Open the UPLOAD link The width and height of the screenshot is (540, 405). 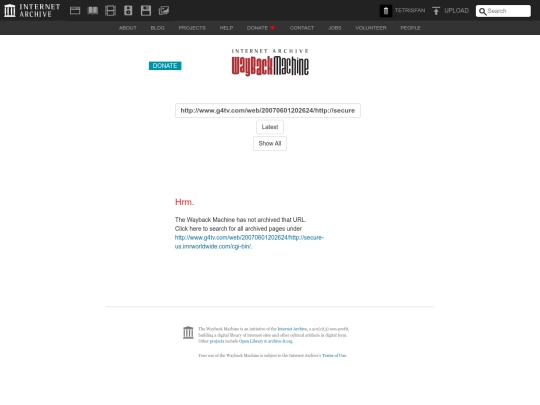point(456,11)
